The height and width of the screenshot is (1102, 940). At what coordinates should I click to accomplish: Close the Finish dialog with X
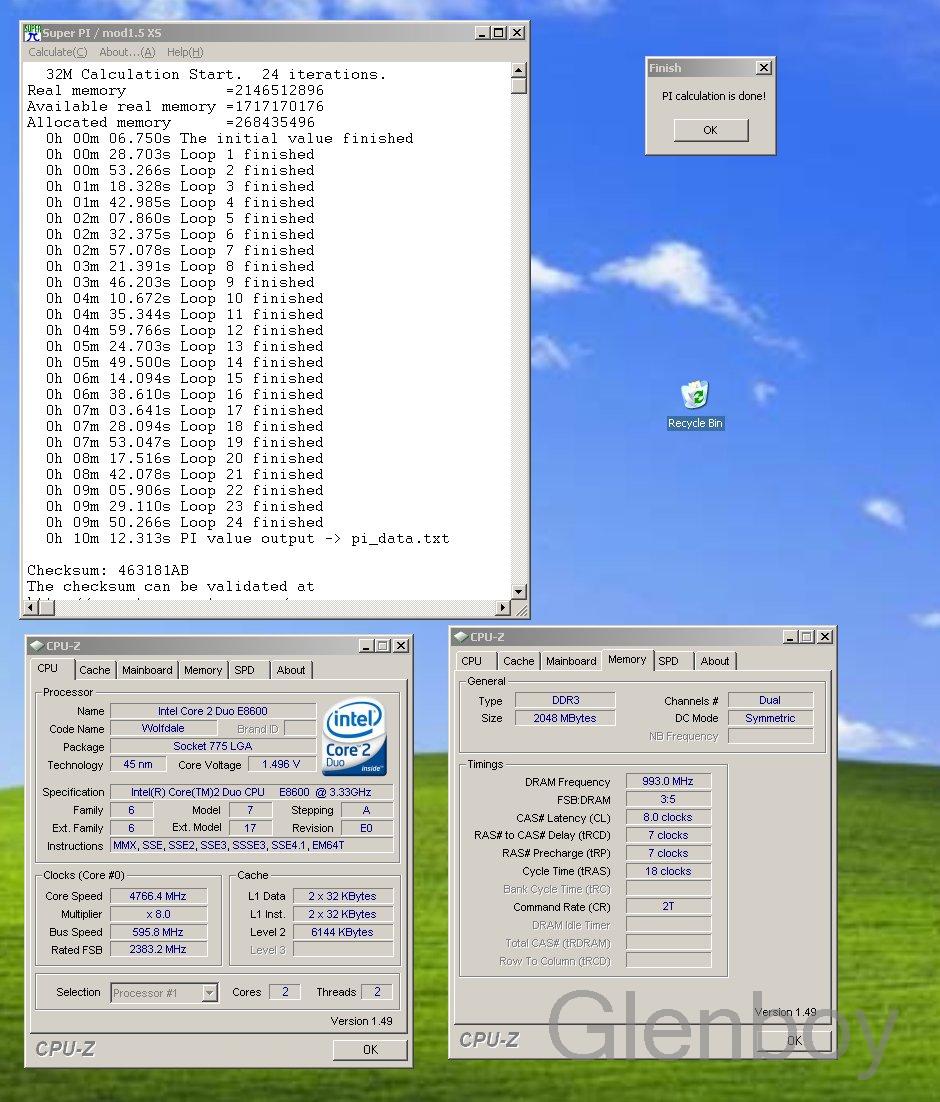tap(764, 68)
